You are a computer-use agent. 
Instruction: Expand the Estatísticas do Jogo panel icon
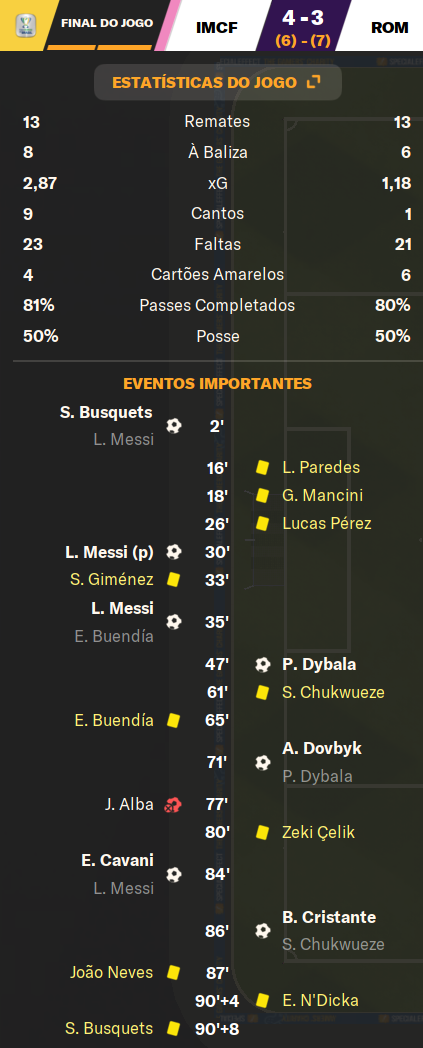point(313,82)
